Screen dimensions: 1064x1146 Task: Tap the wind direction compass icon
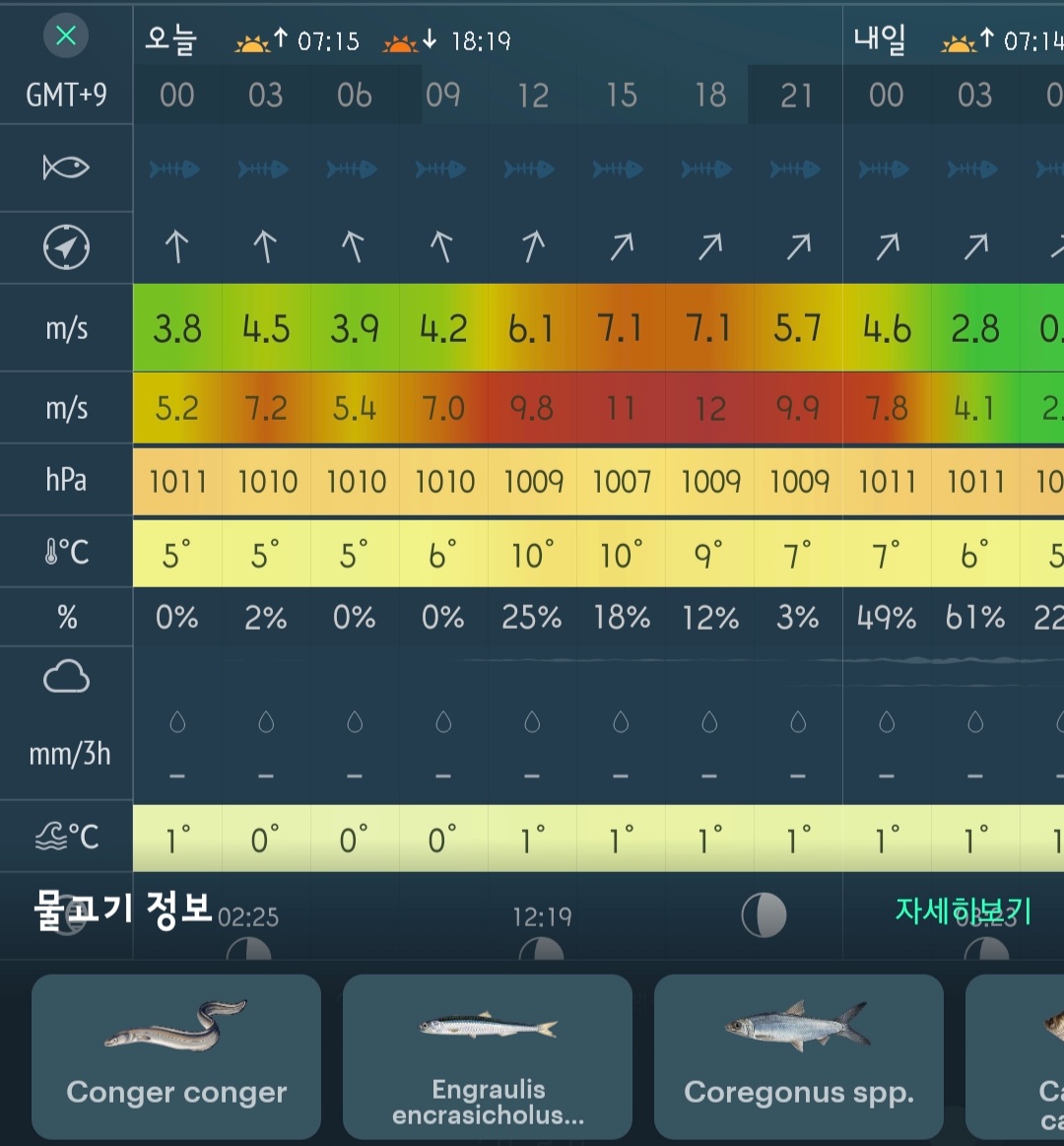click(66, 247)
